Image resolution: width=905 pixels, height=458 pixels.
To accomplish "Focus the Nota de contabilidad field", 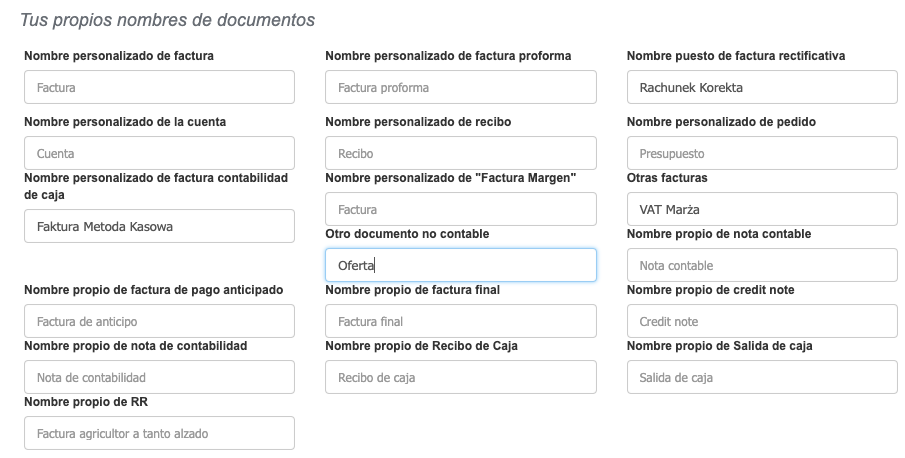I will [159, 377].
